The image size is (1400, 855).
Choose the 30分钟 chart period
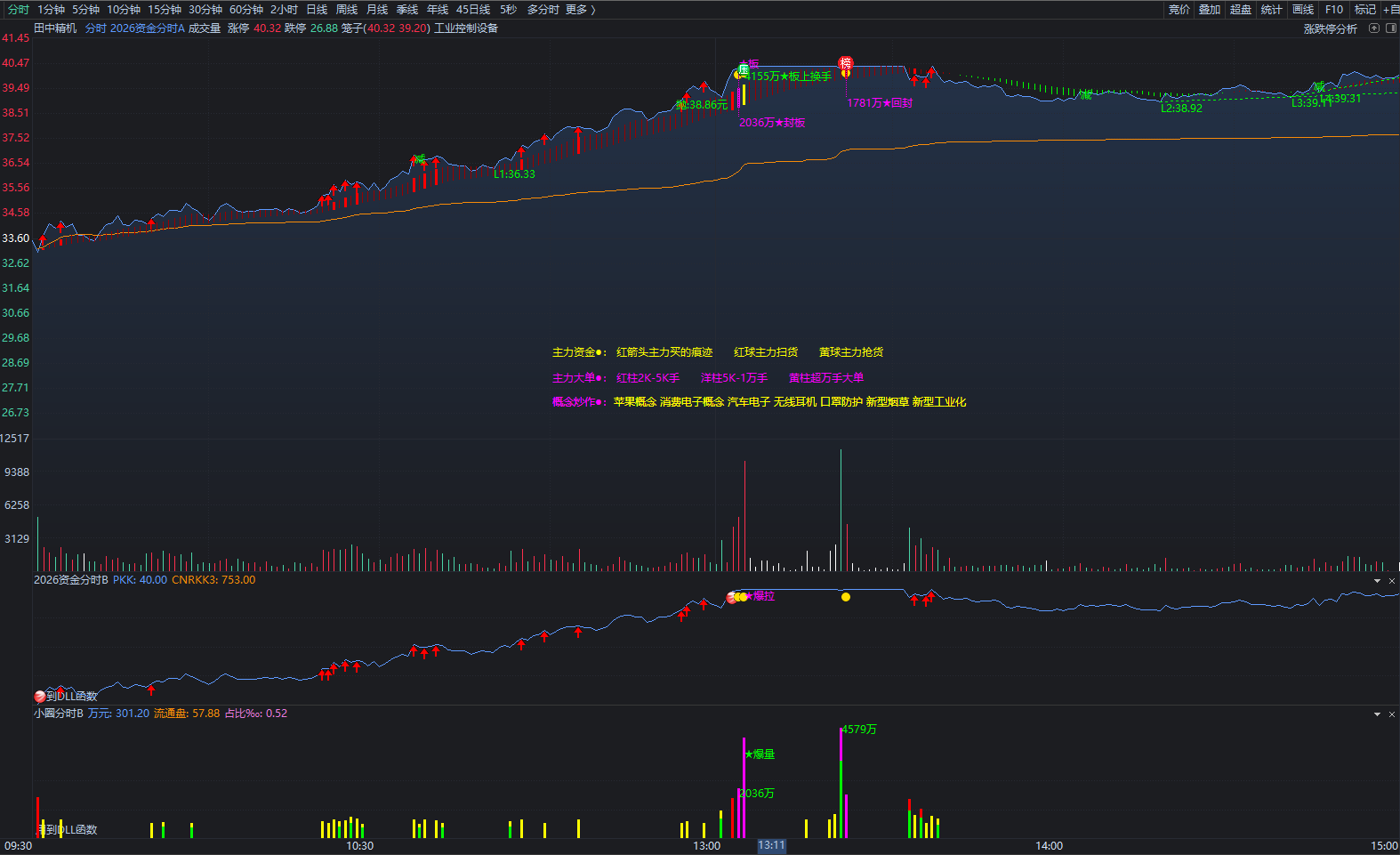click(205, 10)
